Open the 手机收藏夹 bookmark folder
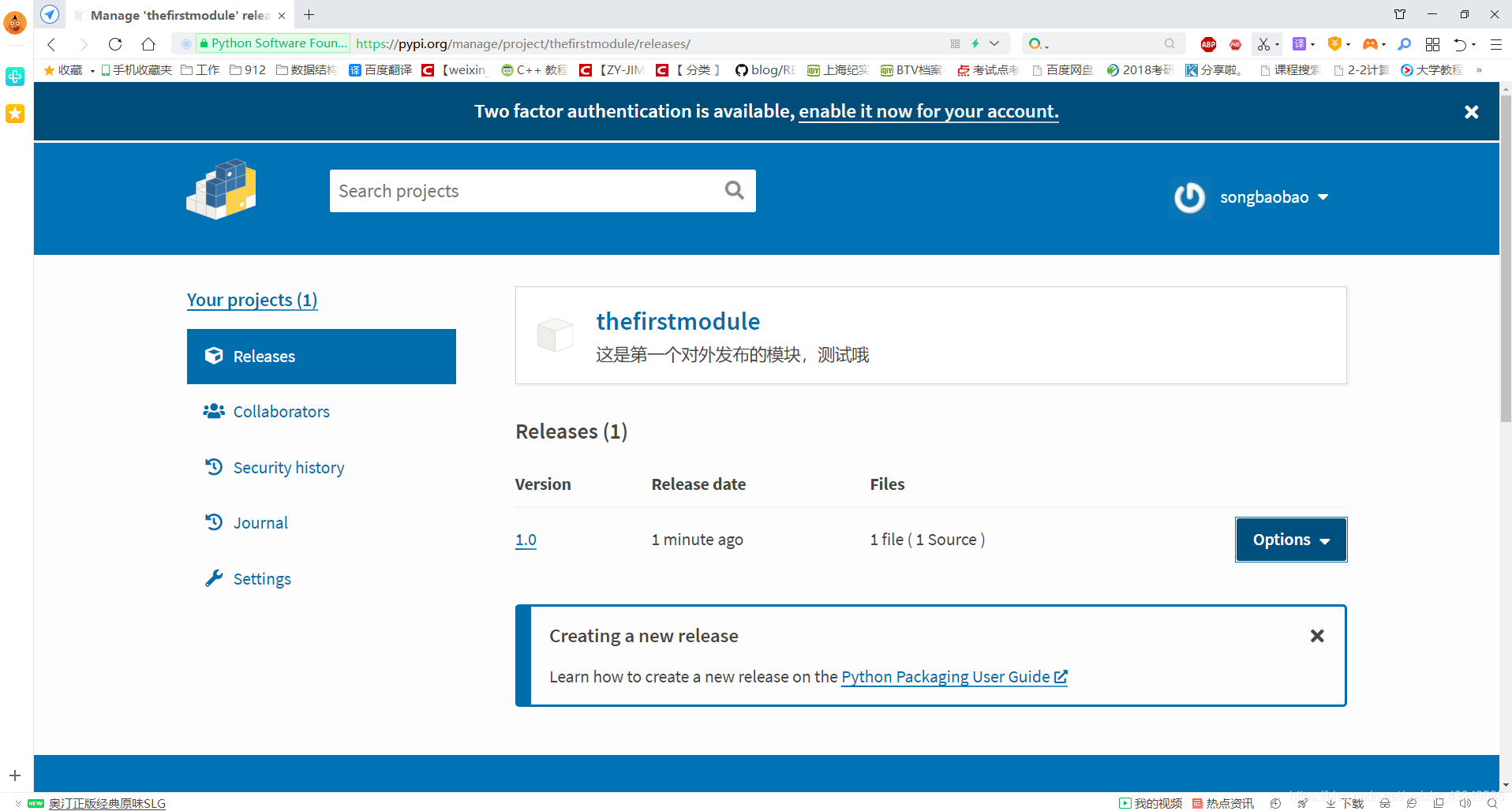 pos(136,70)
